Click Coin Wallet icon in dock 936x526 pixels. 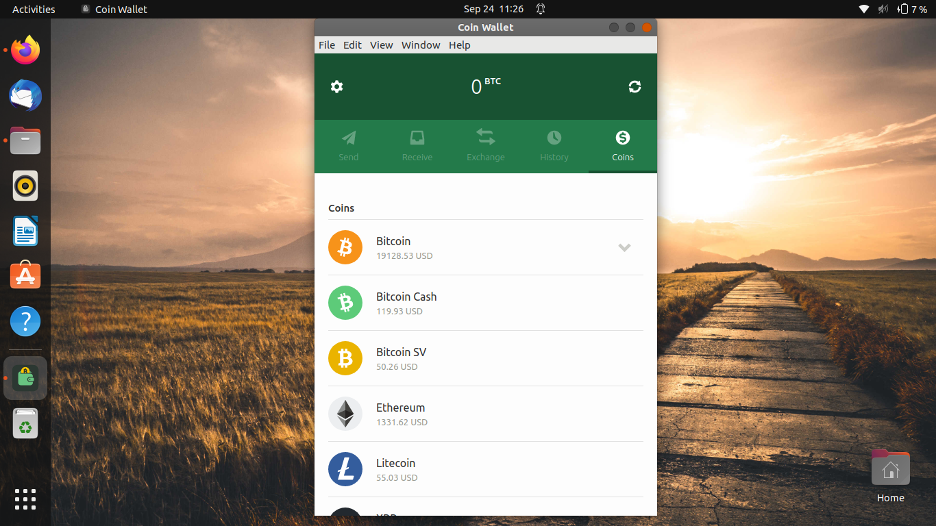coord(25,378)
